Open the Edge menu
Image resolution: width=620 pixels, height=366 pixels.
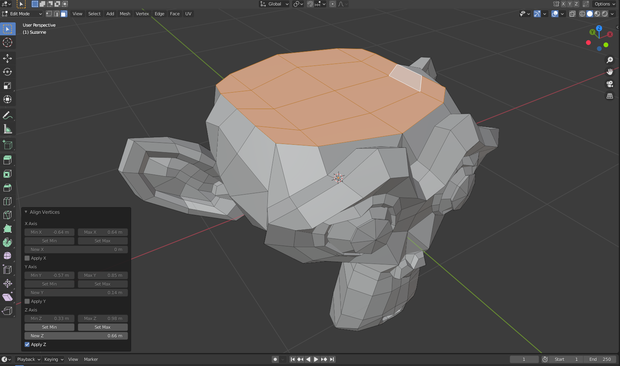(x=159, y=14)
